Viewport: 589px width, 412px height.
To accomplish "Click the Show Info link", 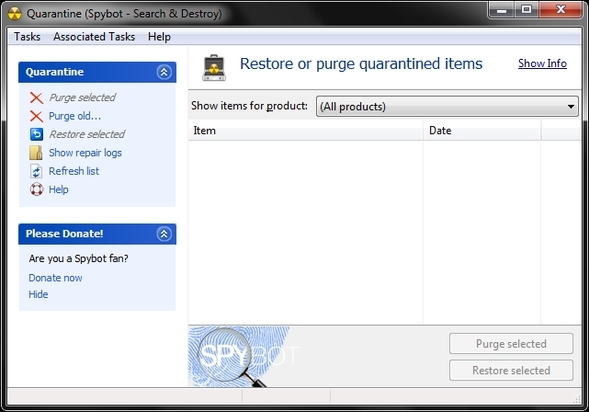I will [x=542, y=63].
